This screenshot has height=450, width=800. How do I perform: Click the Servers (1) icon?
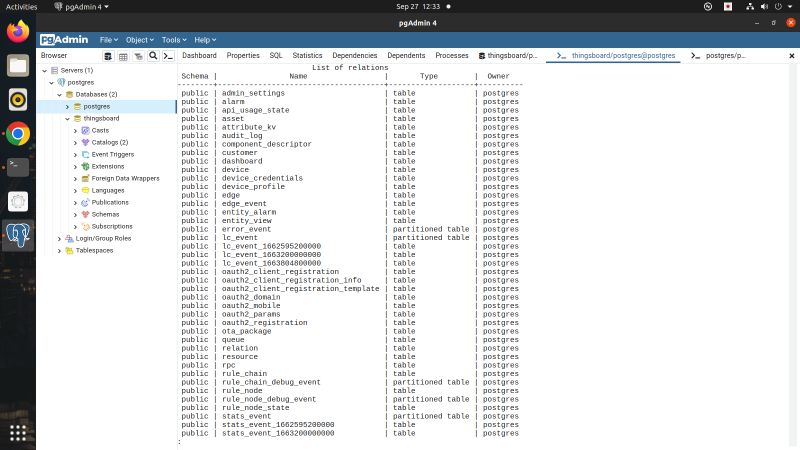click(55, 70)
